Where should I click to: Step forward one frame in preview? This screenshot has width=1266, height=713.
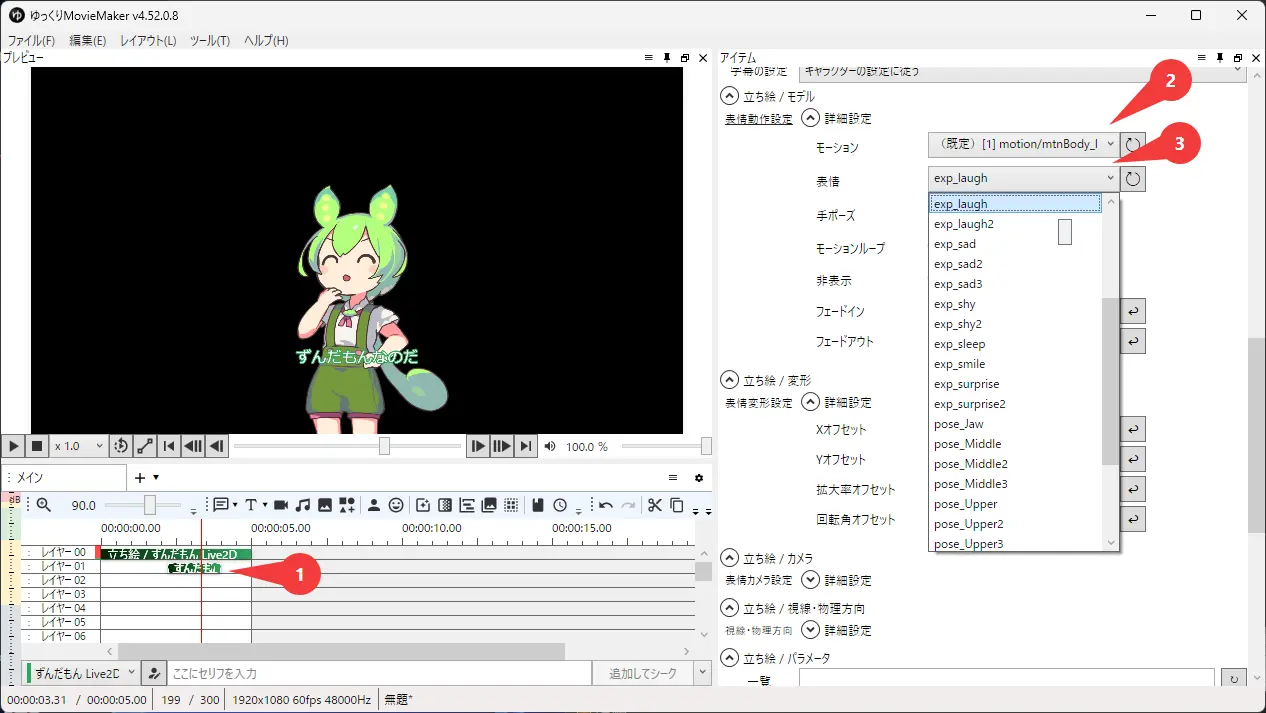[x=479, y=446]
